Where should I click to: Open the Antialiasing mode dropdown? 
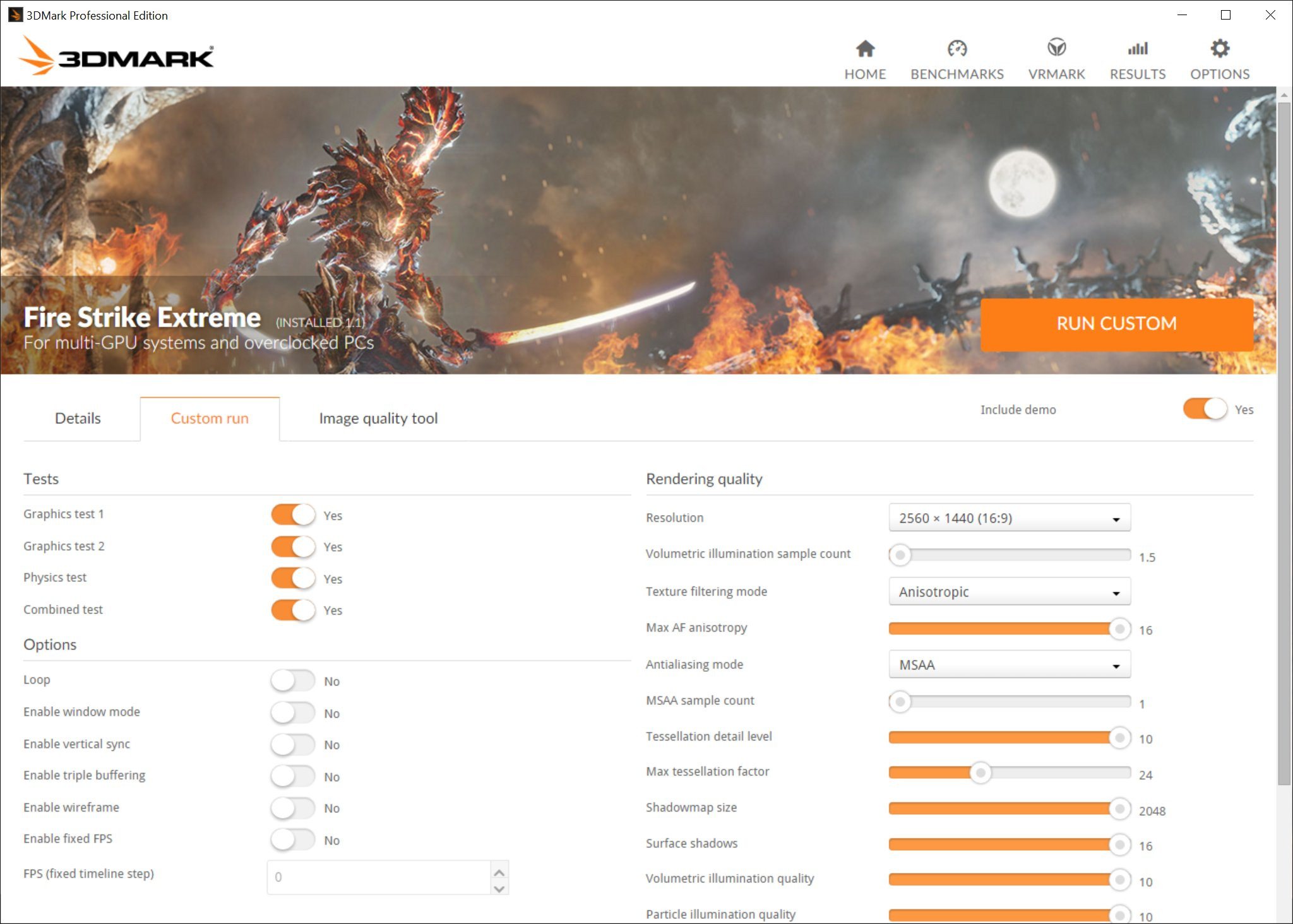pyautogui.click(x=1009, y=665)
